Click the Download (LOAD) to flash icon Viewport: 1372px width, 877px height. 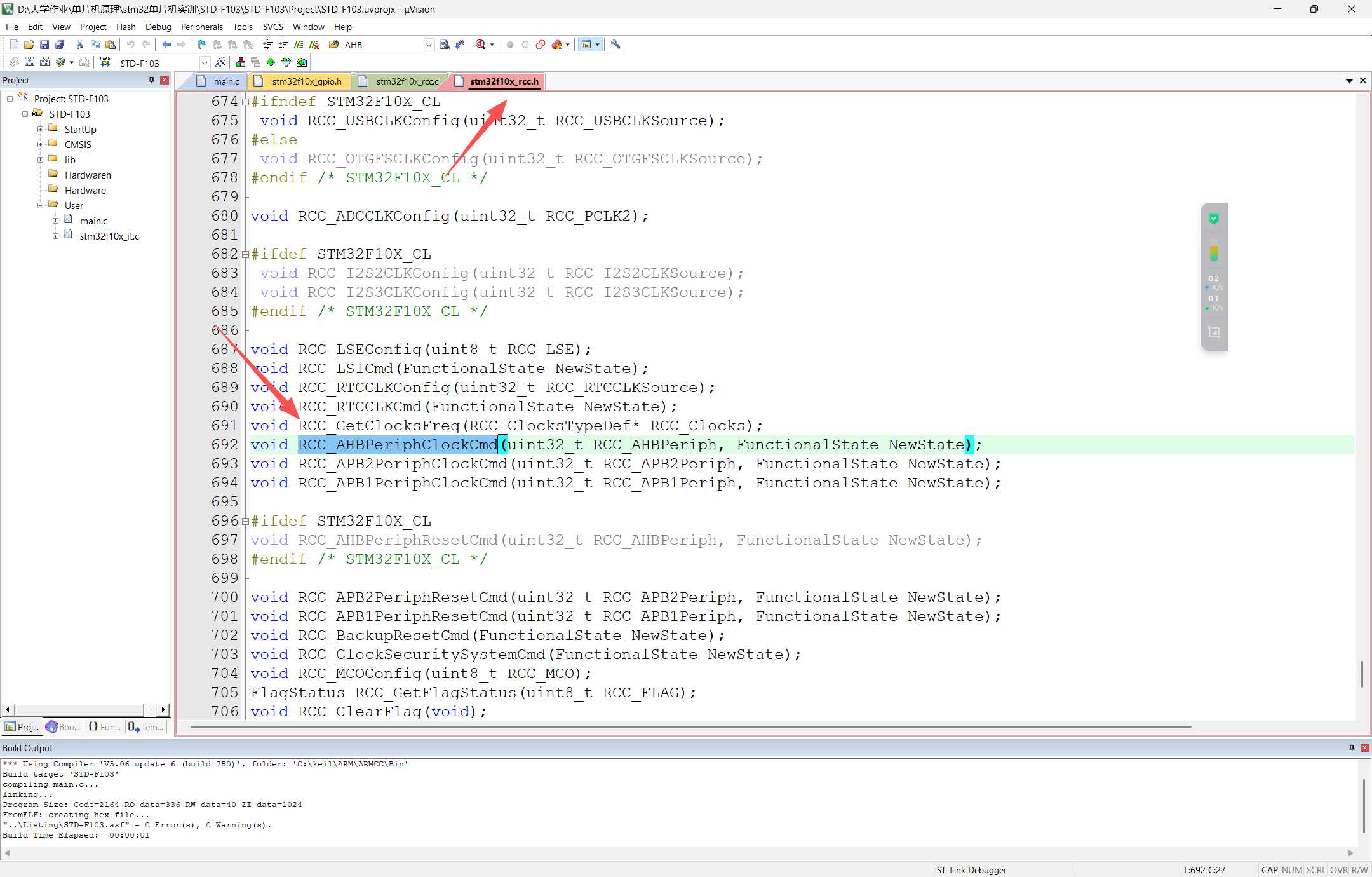coord(105,62)
